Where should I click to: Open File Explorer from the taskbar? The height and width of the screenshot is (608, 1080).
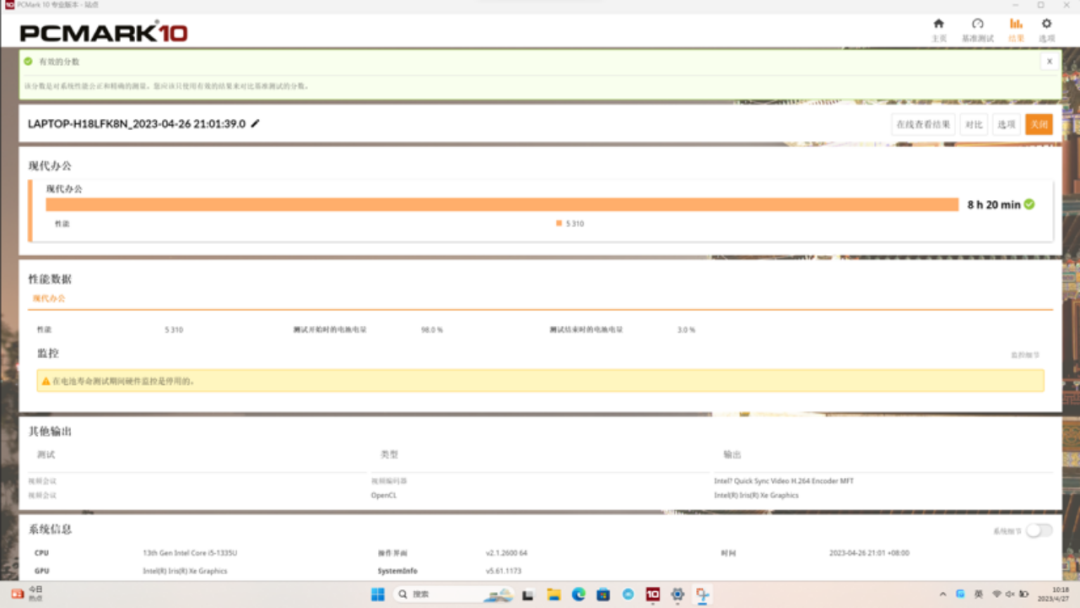553,594
